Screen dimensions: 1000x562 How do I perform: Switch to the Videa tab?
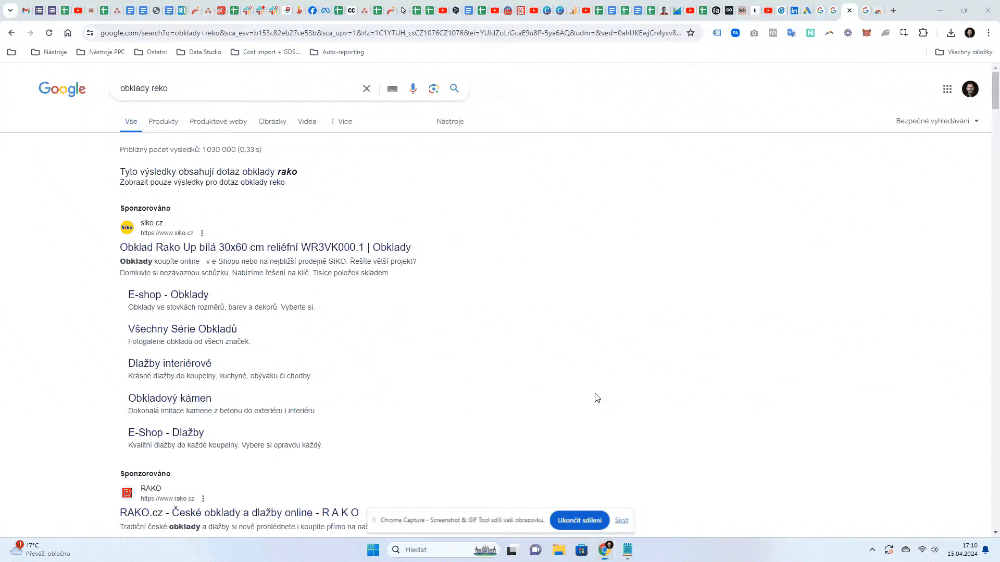point(307,121)
